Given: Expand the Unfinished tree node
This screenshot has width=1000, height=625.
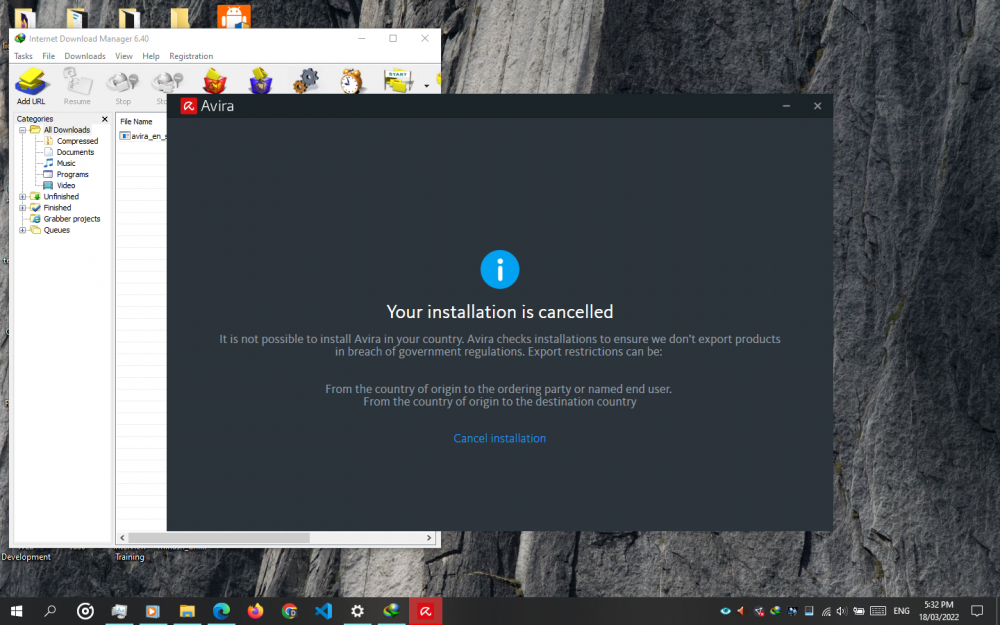Looking at the screenshot, I should (22, 196).
